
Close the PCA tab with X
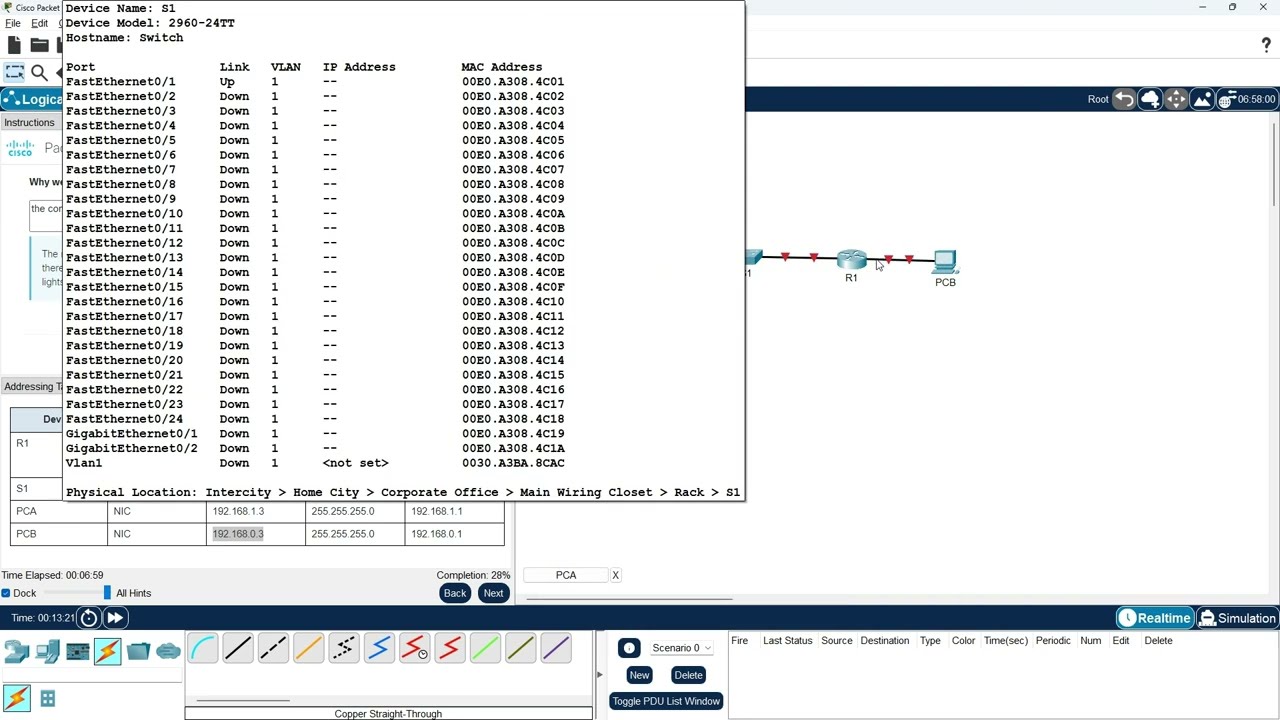(x=615, y=575)
